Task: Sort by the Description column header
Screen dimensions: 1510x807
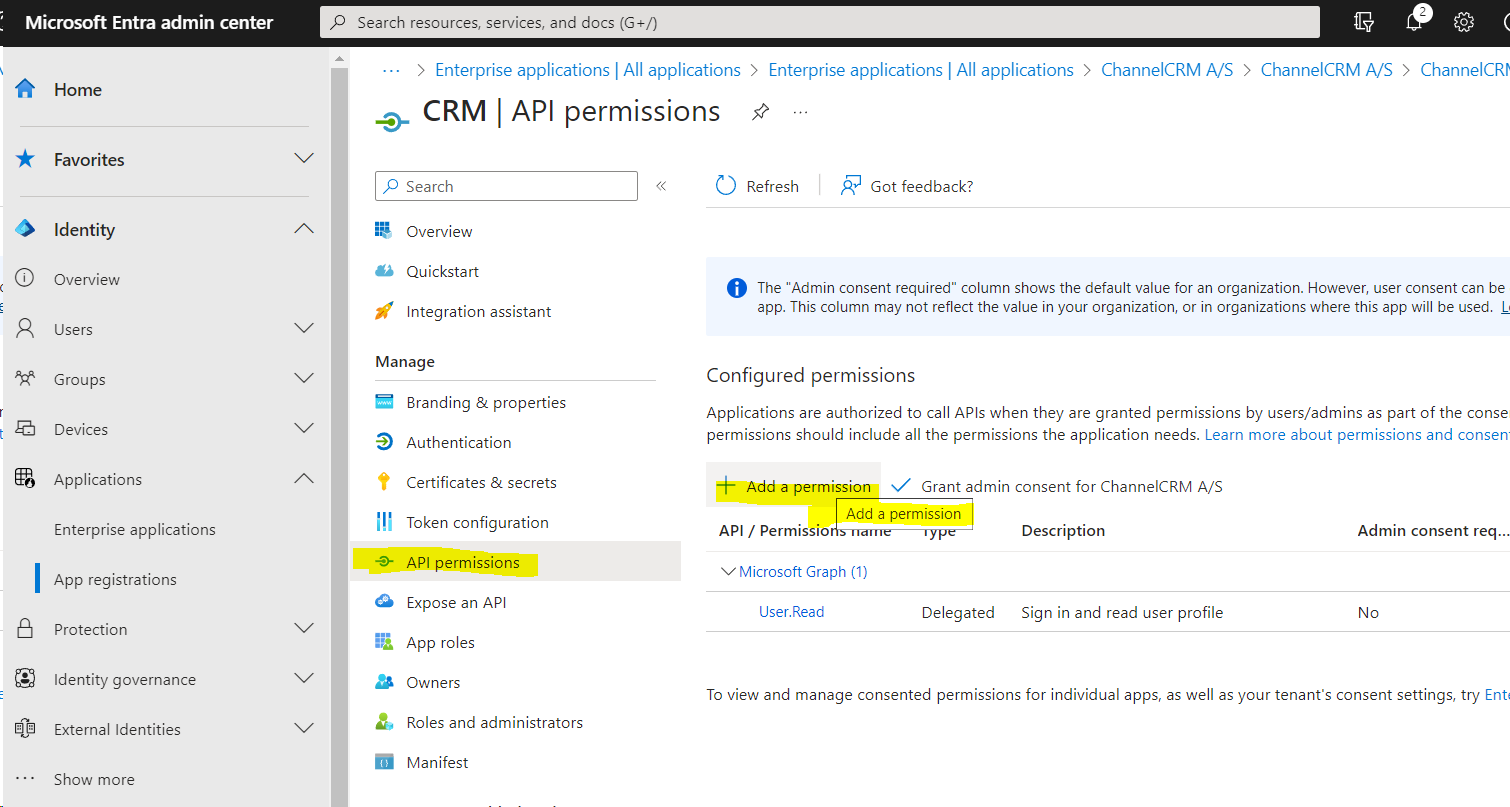Action: (1063, 530)
